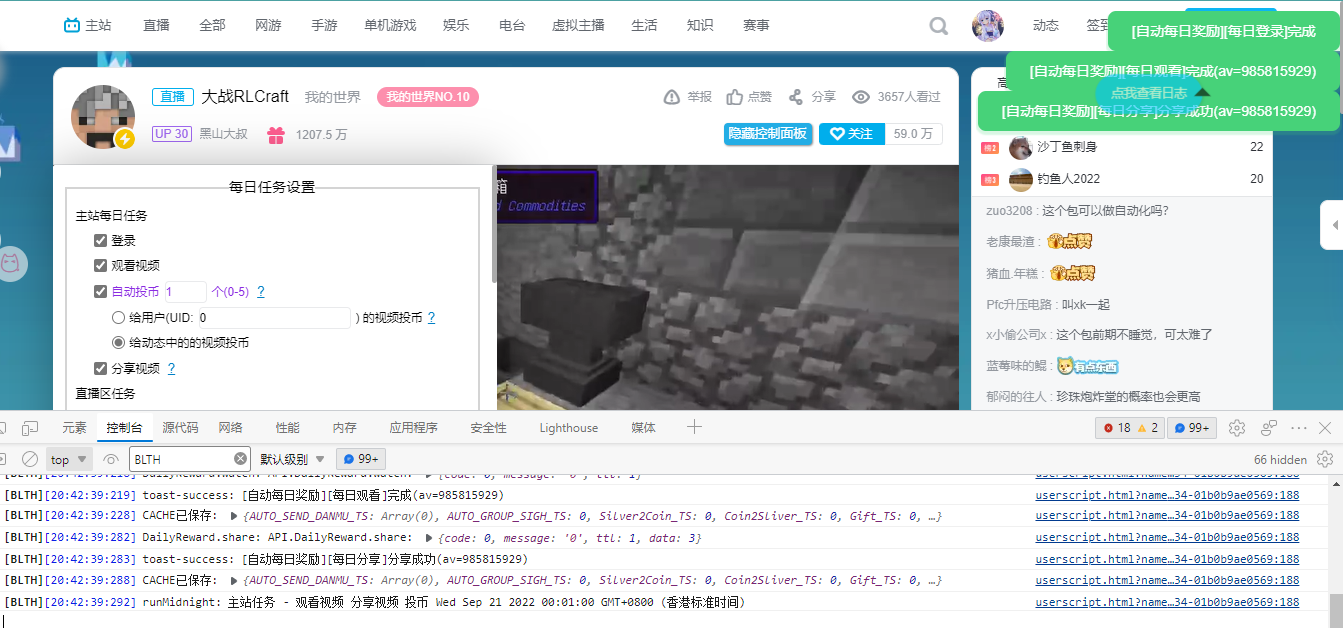Click the UP 30 level badge
The width and height of the screenshot is (1343, 628).
pyautogui.click(x=171, y=133)
